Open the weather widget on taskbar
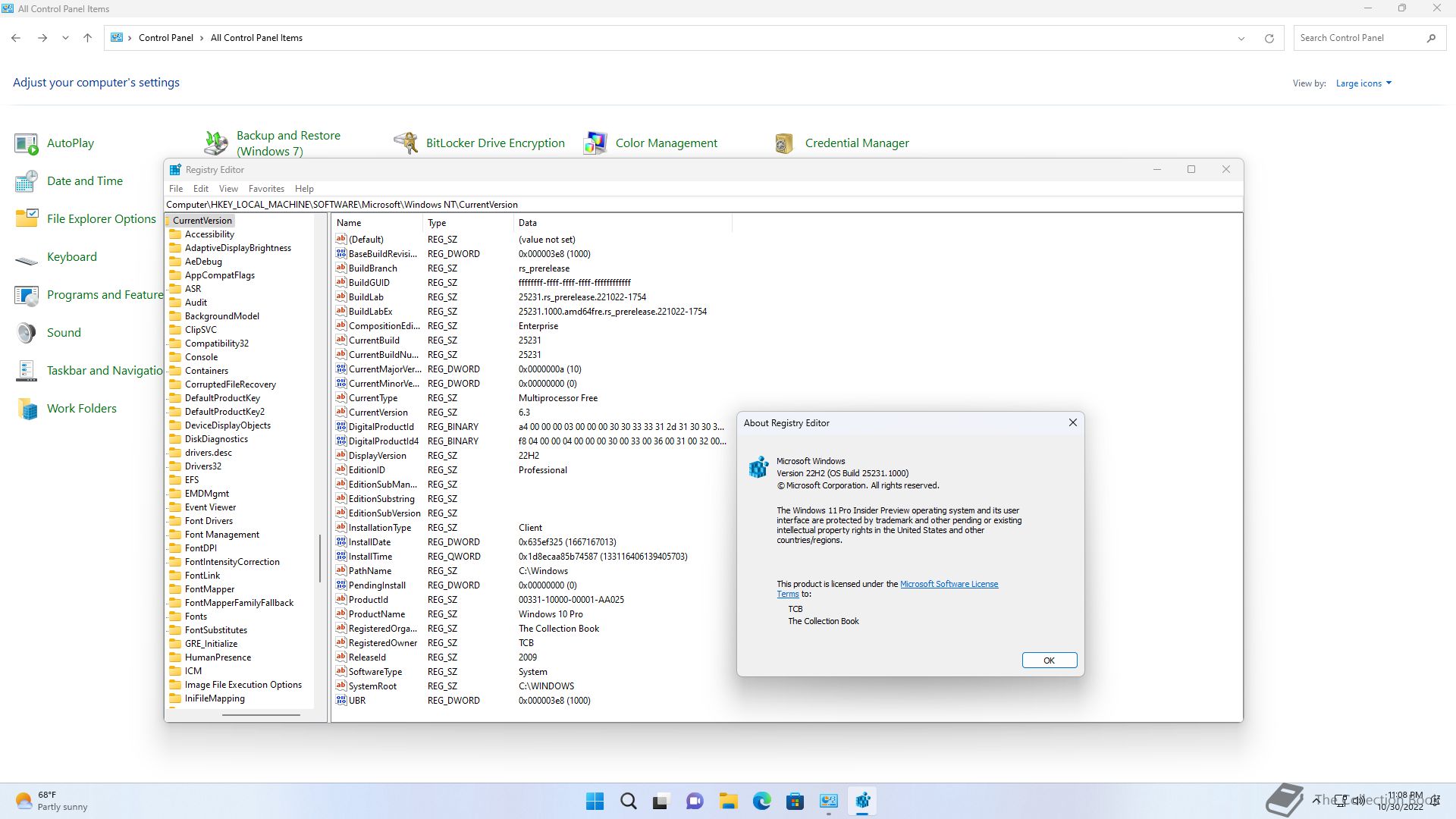1456x819 pixels. click(52, 801)
